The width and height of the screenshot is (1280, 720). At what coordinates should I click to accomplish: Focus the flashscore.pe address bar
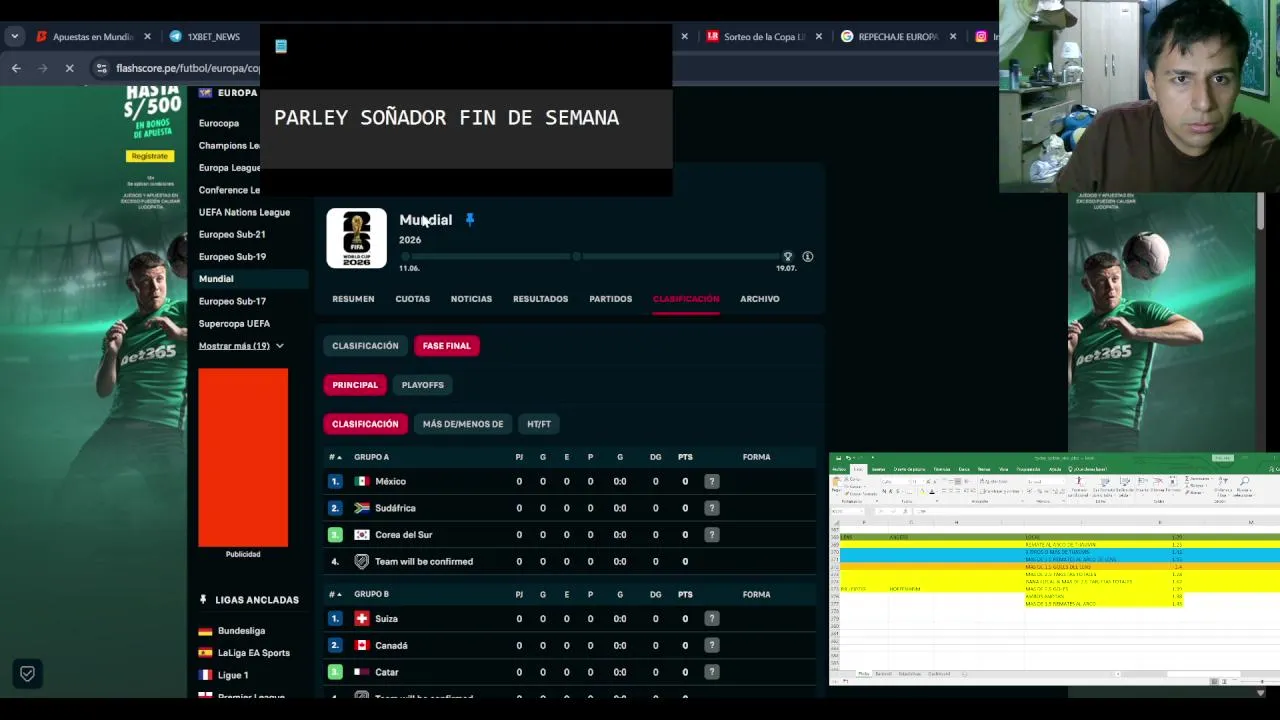(187, 68)
